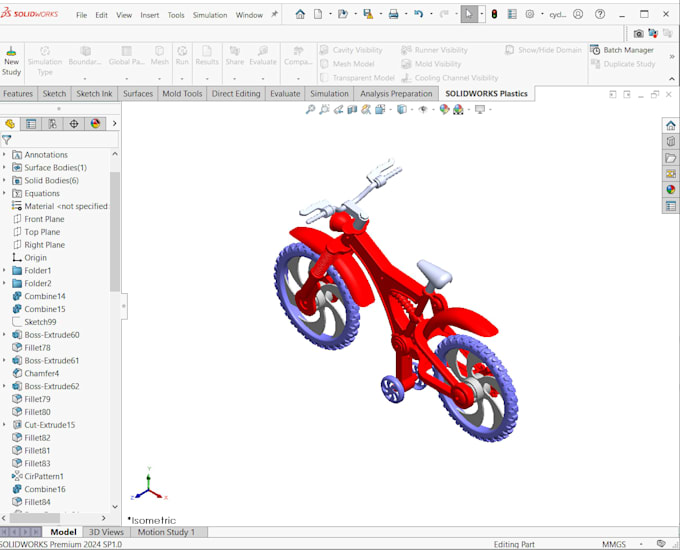Switch to the Mold Tools tab
The width and height of the screenshot is (680, 550).
[182, 94]
